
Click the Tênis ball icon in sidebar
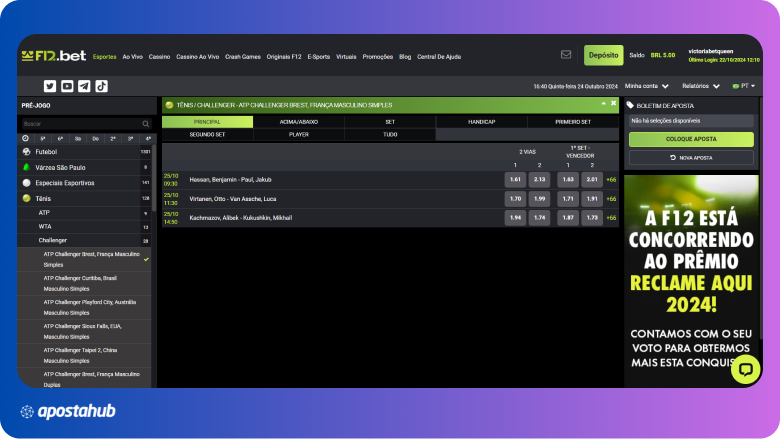26,198
